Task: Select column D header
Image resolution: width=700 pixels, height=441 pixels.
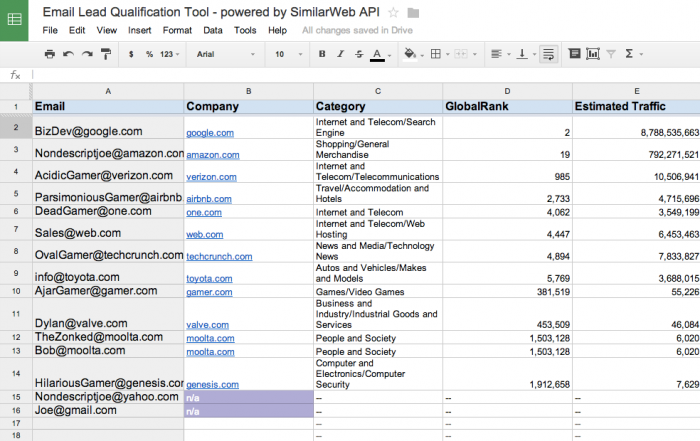Action: coord(507,91)
